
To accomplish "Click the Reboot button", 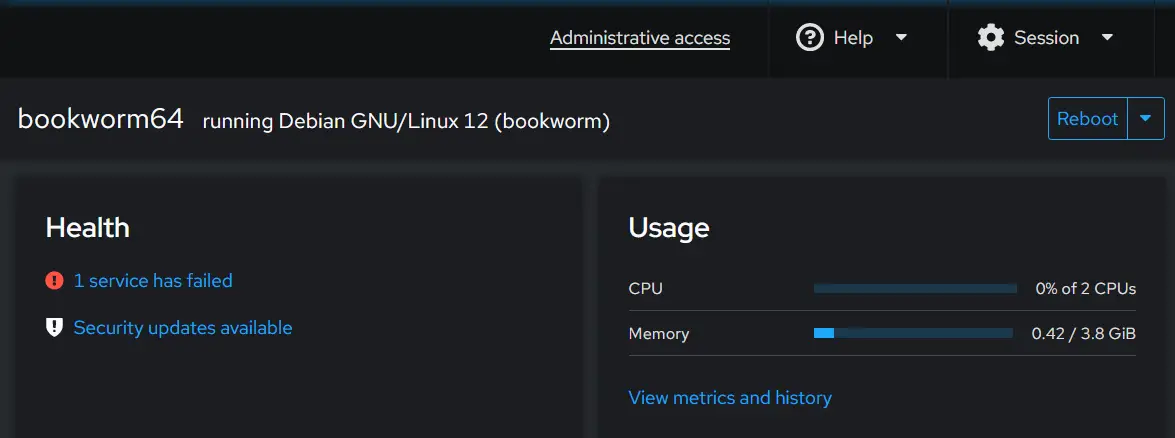I will tap(1087, 118).
